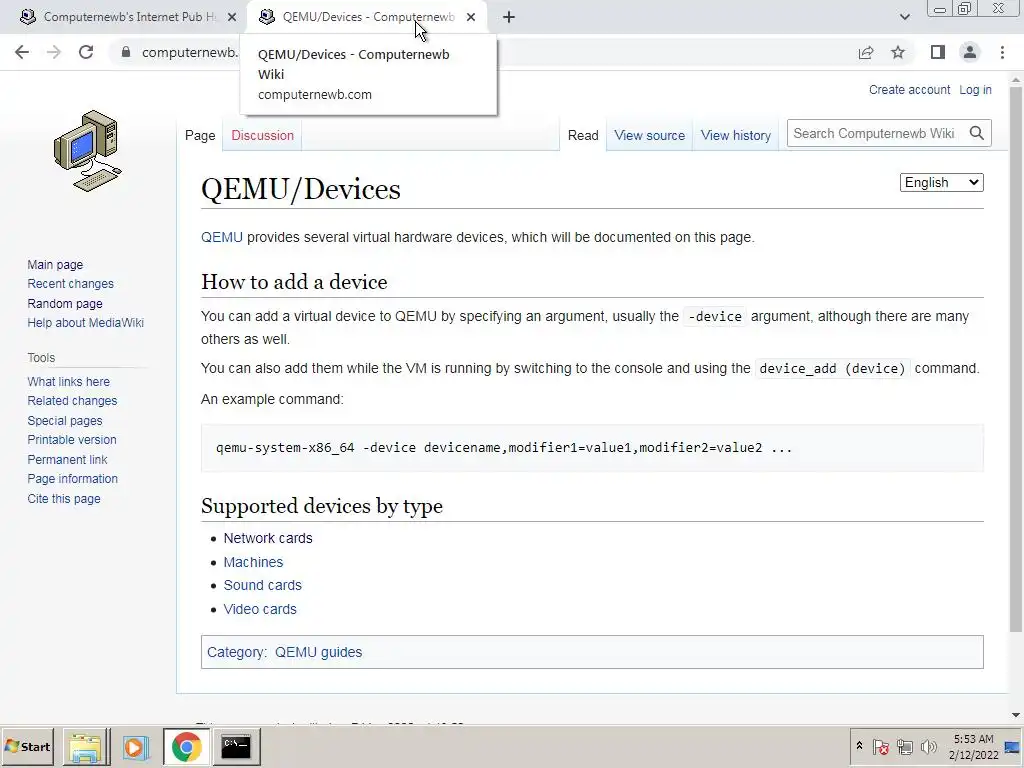The height and width of the screenshot is (768, 1024).
Task: Open the Chrome profile avatar icon
Action: (x=970, y=52)
